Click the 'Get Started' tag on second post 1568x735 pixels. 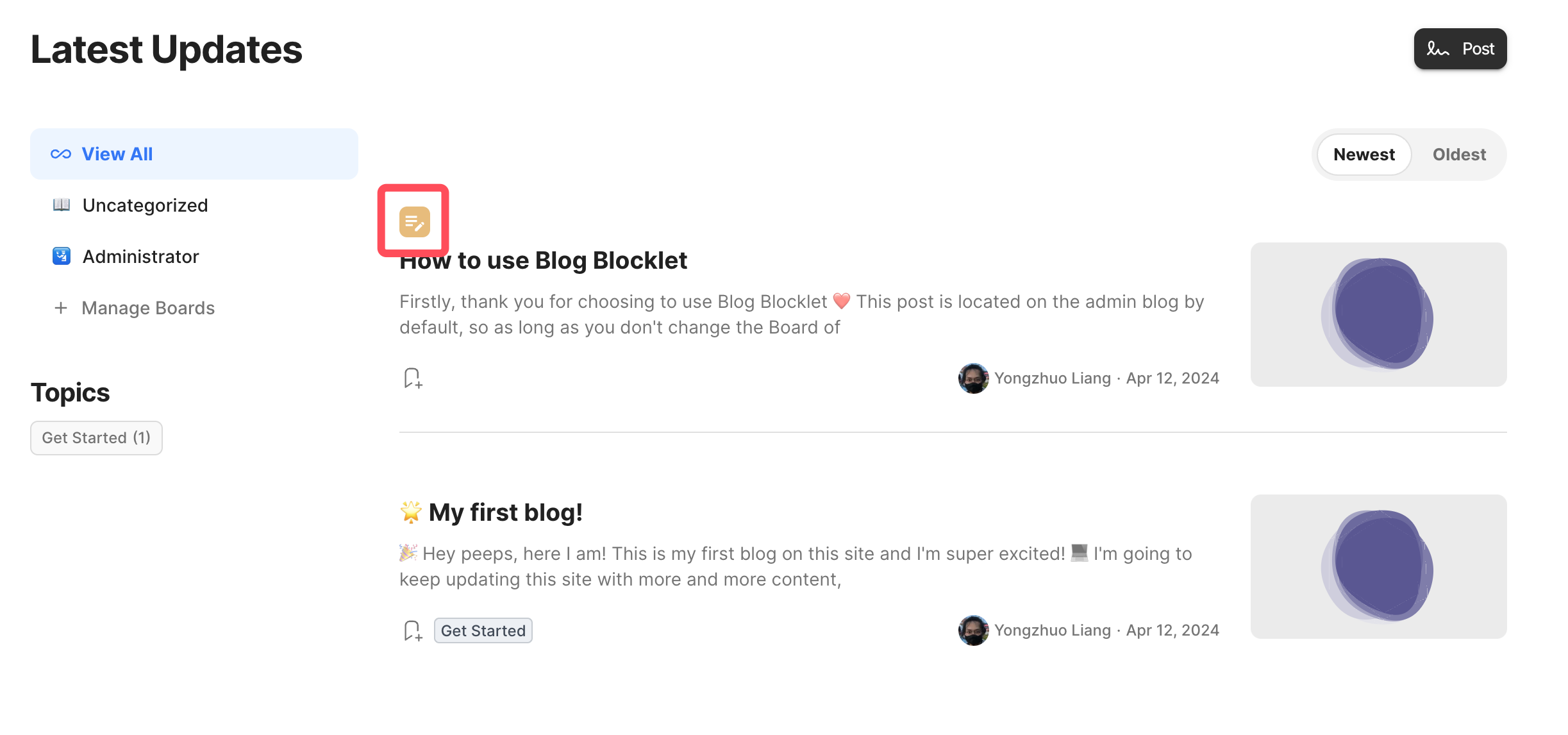click(x=483, y=630)
